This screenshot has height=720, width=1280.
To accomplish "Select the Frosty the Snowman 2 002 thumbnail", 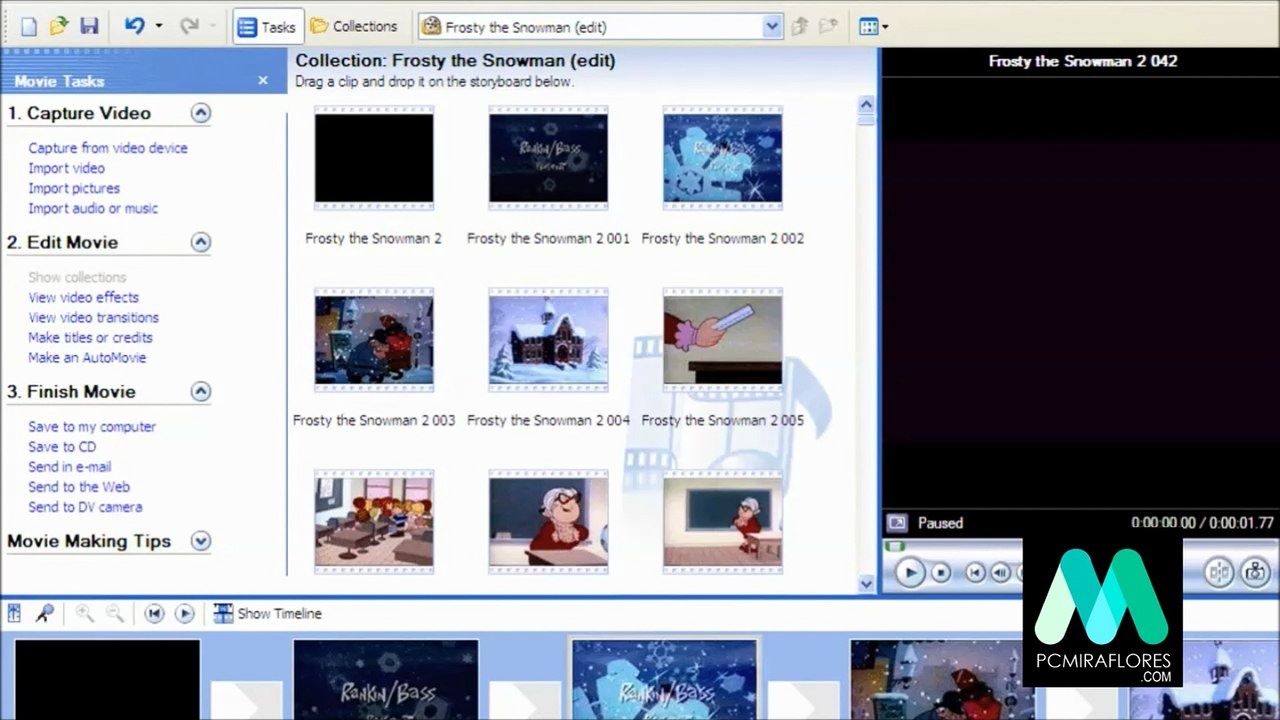I will (722, 158).
